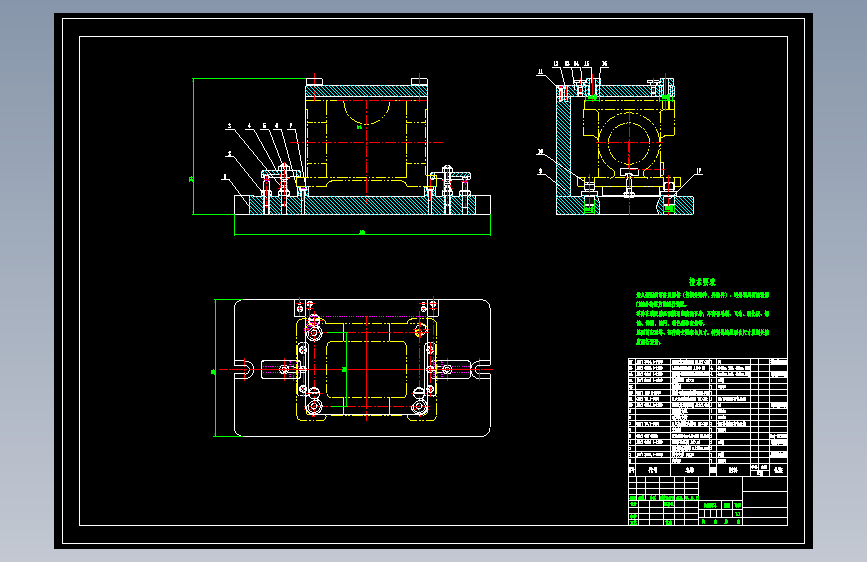
Task: Select the green technical requirements heading
Action: [702, 282]
